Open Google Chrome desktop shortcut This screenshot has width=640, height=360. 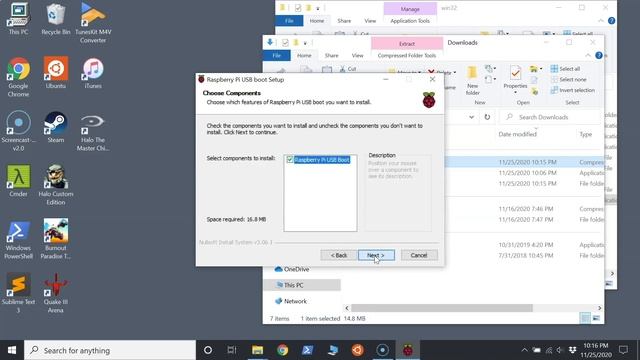[18, 77]
